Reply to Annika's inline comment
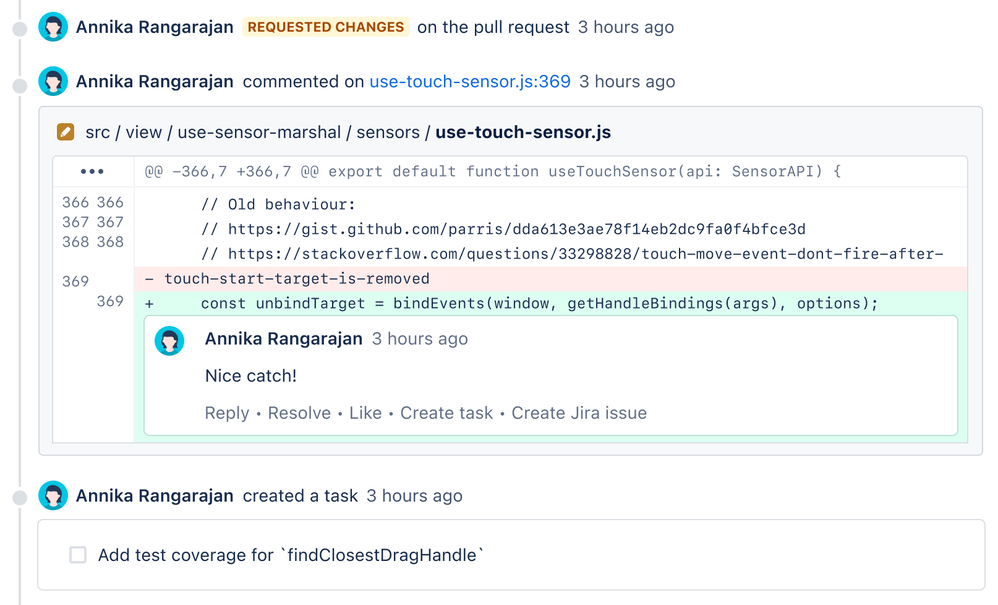Image resolution: width=998 pixels, height=605 pixels. coord(227,412)
